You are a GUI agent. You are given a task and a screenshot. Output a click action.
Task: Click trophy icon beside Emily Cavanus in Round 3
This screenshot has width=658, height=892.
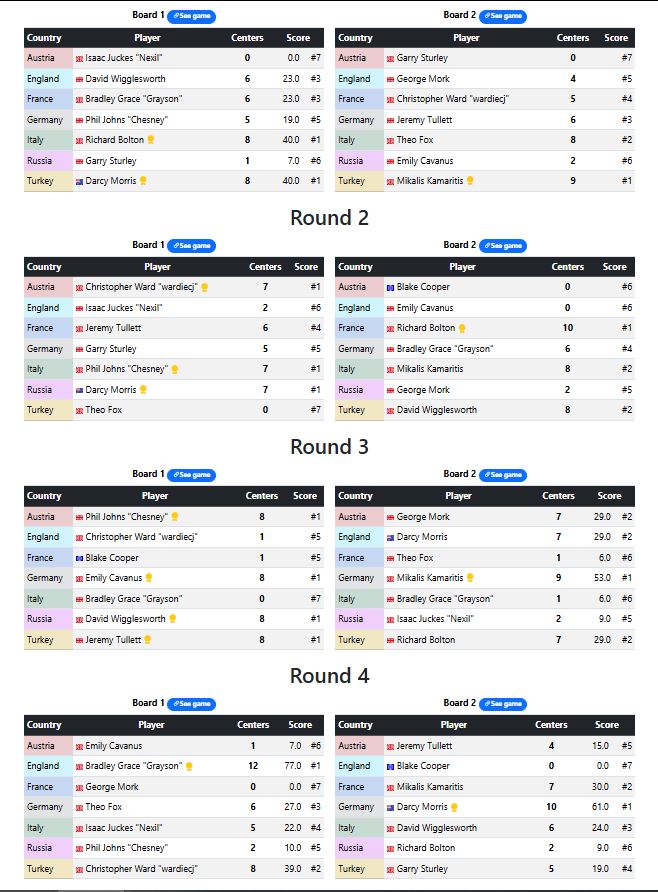pos(149,578)
